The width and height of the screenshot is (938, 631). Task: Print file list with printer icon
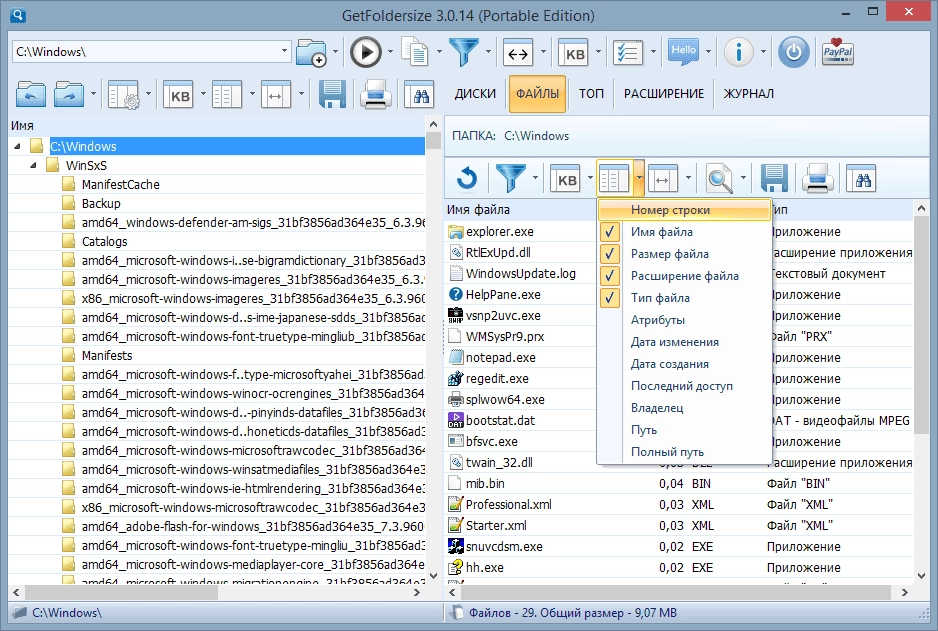tap(817, 178)
